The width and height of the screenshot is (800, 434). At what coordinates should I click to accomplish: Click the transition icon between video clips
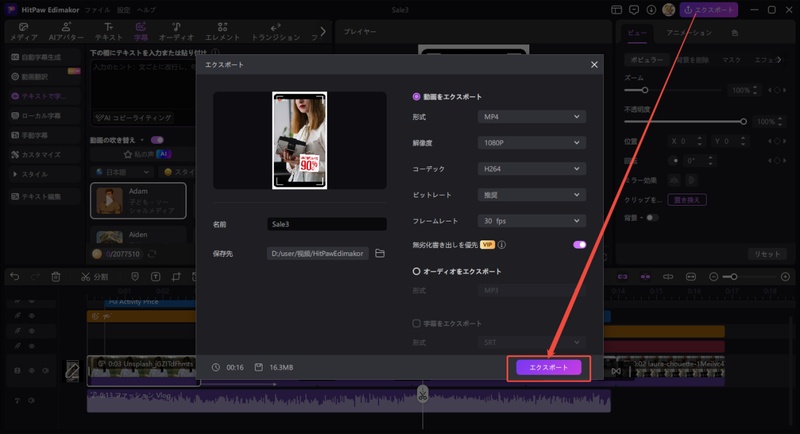616,371
